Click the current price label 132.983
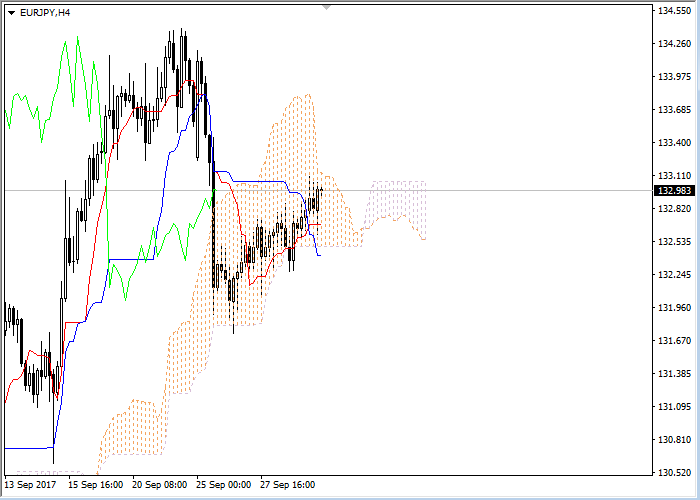The width and height of the screenshot is (700, 500). pos(674,191)
